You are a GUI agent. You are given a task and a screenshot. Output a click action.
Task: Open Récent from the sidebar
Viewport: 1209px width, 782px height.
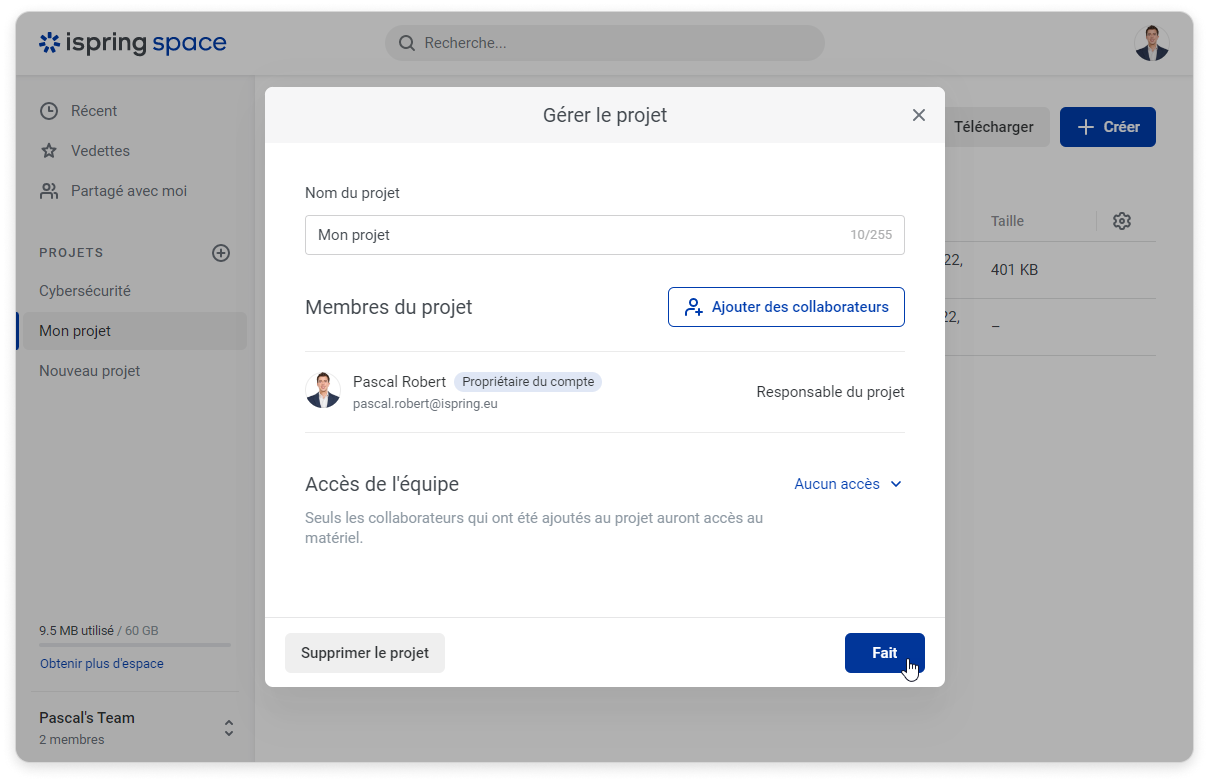(93, 111)
